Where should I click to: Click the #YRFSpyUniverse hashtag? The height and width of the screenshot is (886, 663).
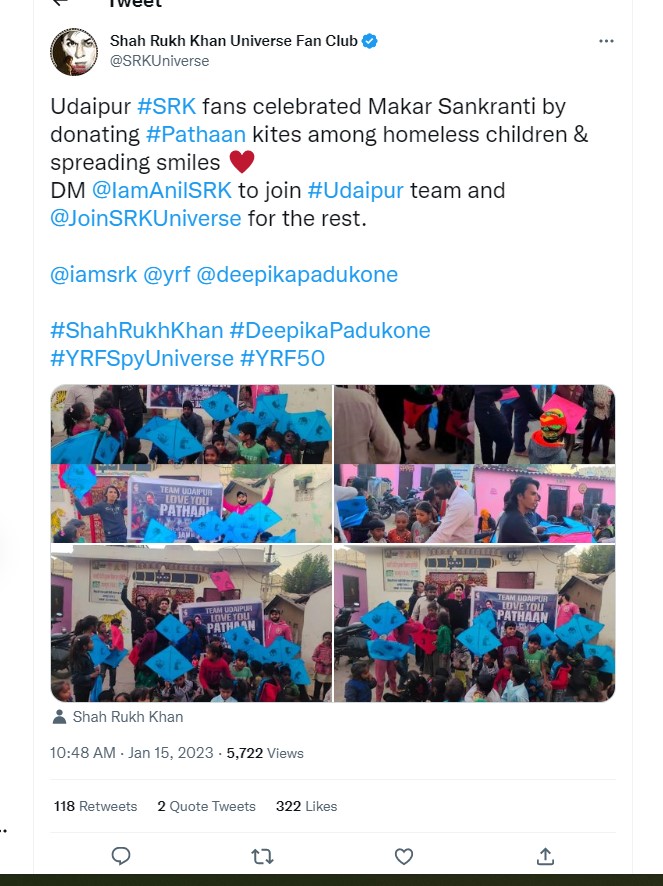(142, 358)
